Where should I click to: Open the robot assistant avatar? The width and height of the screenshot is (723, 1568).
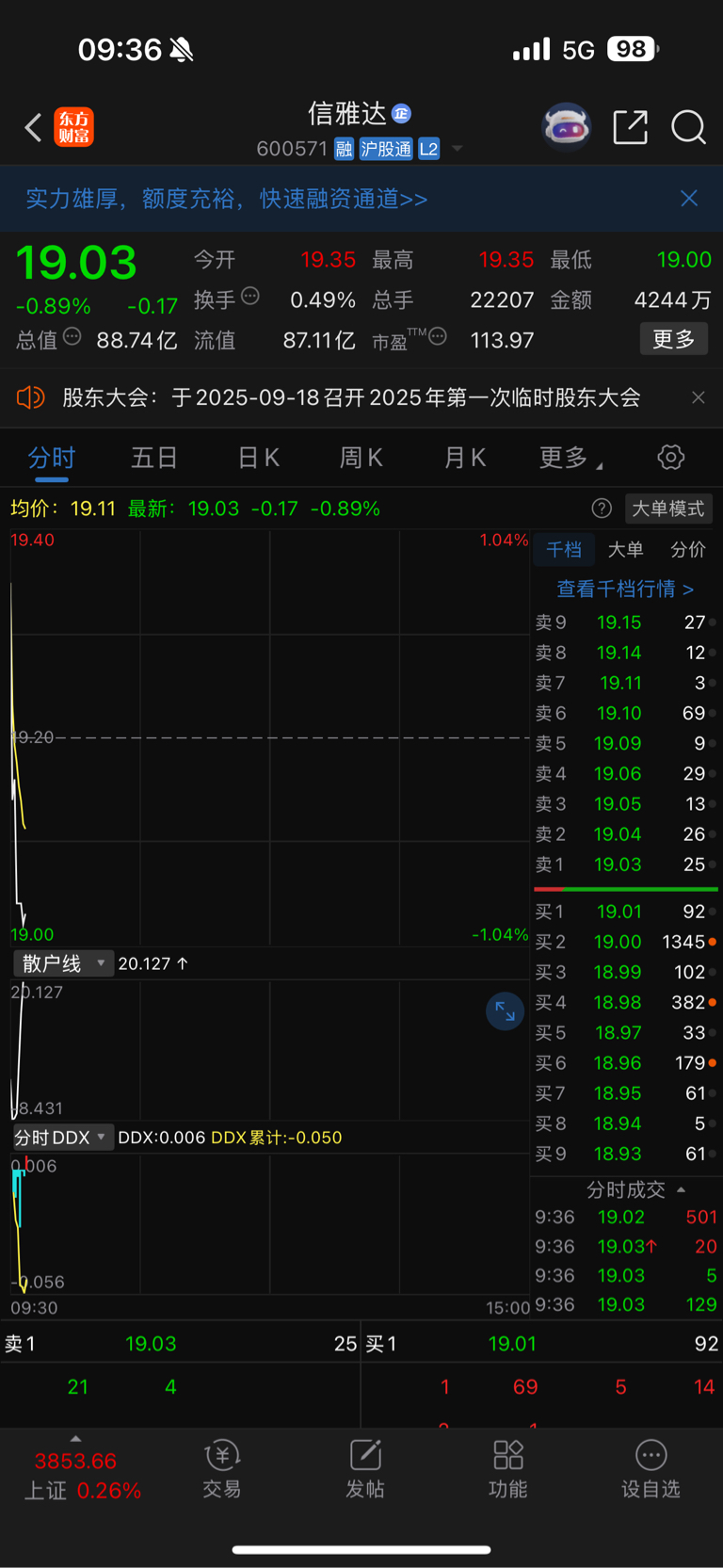click(x=566, y=126)
